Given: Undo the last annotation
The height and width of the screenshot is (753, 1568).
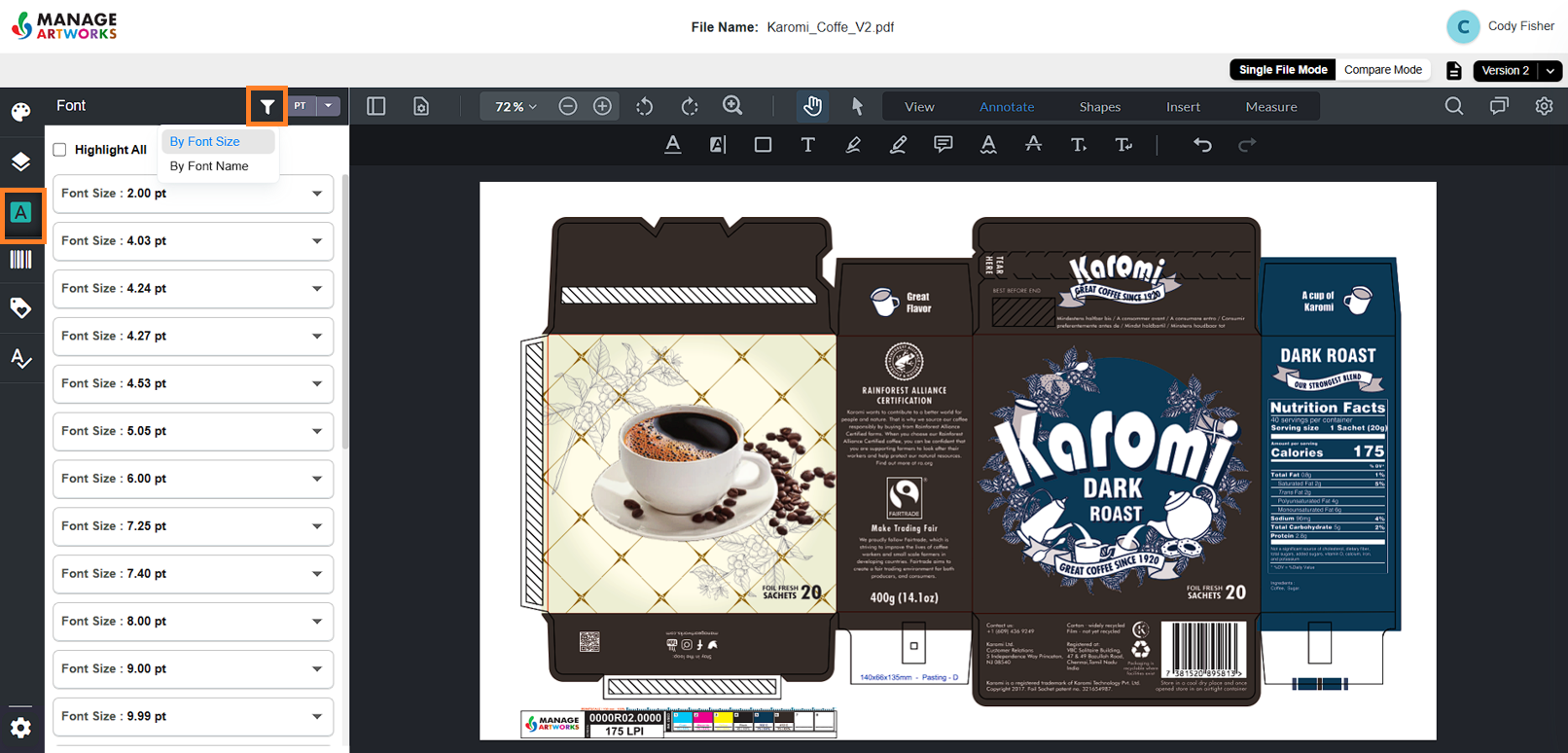Looking at the screenshot, I should click(x=1202, y=145).
